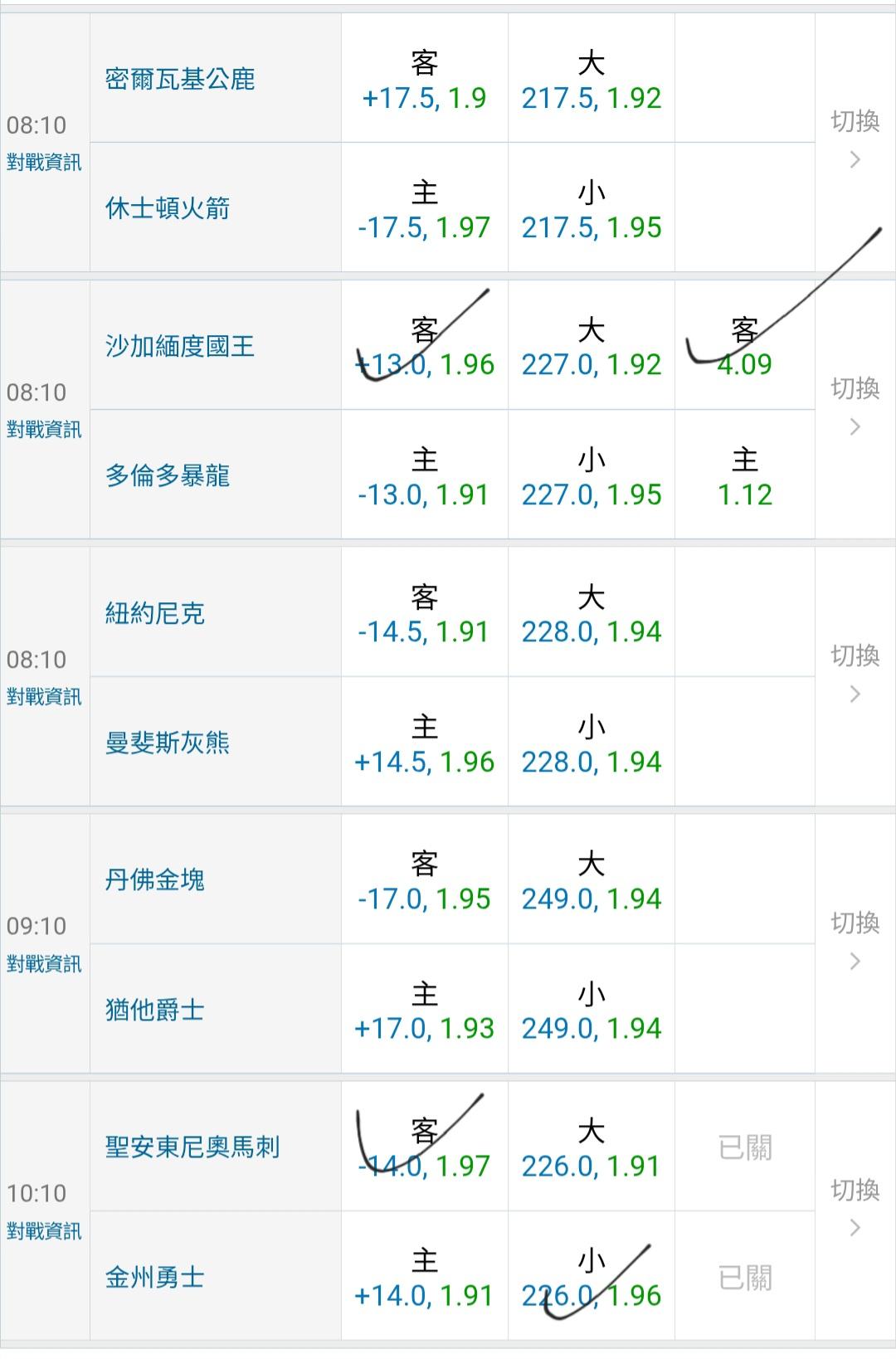The height and width of the screenshot is (1359, 896).
Task: Select home spread -17.5 at 1.97
Action: (x=424, y=211)
